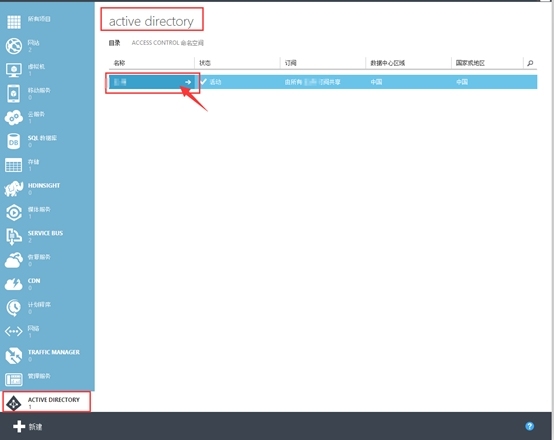The image size is (554, 440).
Task: Click the arrow in the directory name cell
Action: coord(188,82)
